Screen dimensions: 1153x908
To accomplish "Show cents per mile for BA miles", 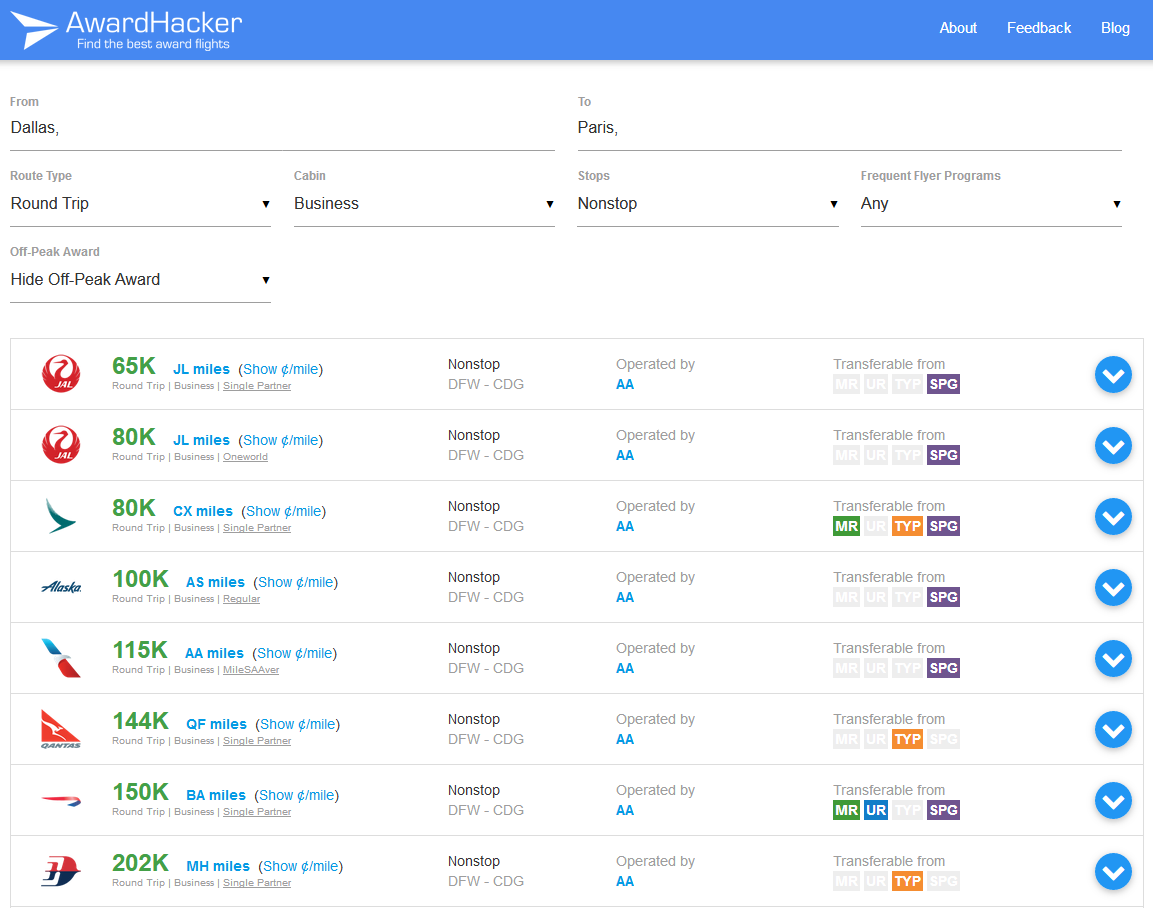I will (x=297, y=796).
